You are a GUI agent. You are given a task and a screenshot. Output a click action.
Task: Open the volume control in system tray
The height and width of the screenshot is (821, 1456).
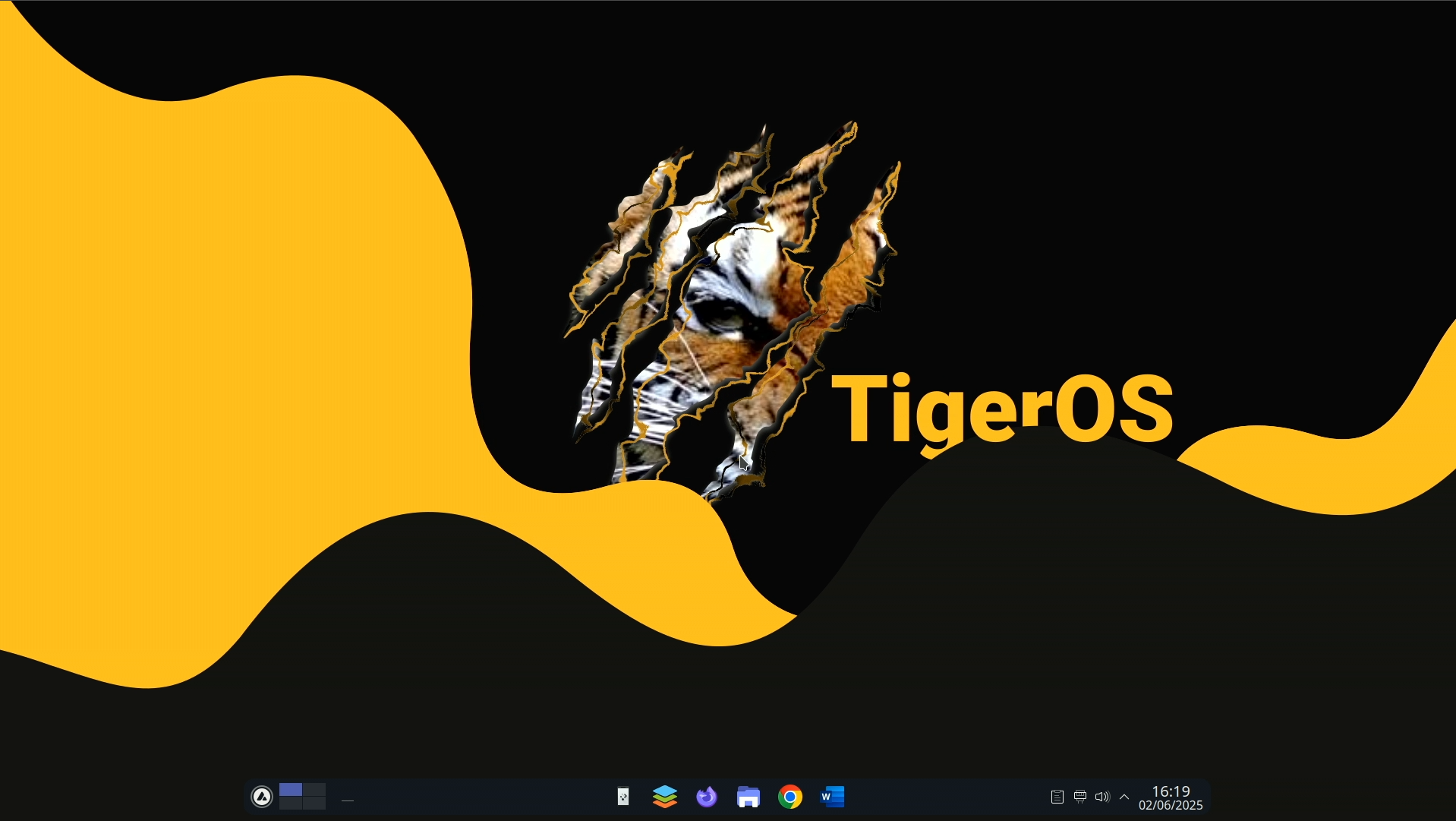point(1102,797)
